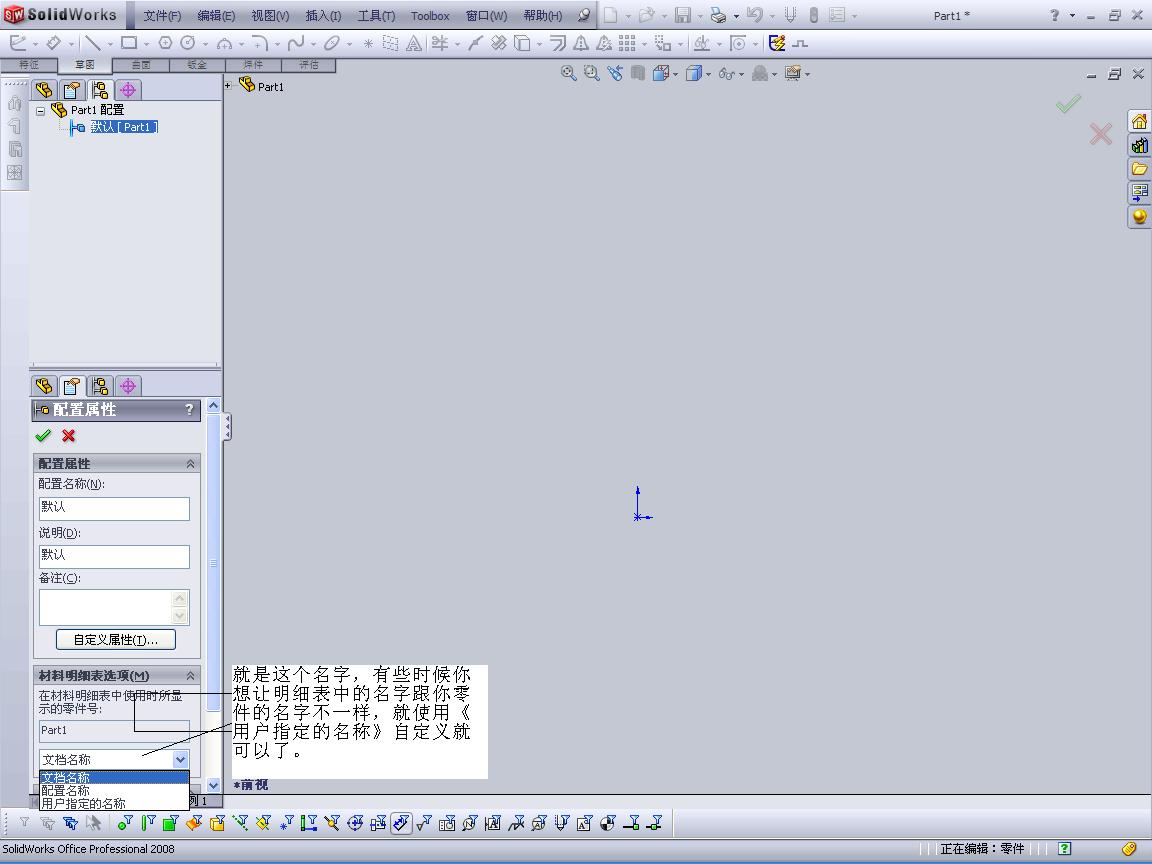
Task: Select the Ellipse sketch tool
Action: click(332, 43)
